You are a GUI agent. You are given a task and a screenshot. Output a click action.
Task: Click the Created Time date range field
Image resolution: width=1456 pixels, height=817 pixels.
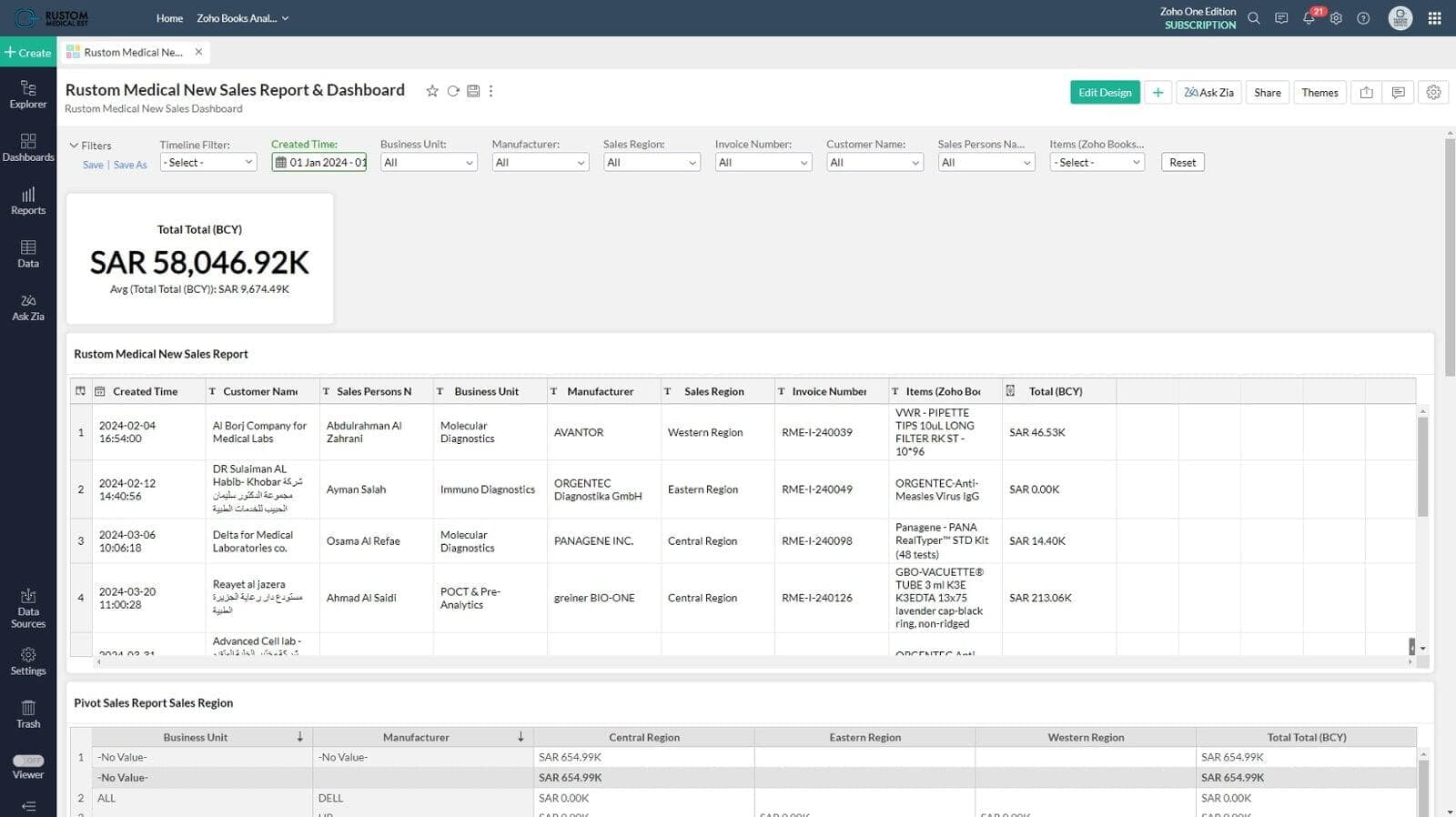319,162
